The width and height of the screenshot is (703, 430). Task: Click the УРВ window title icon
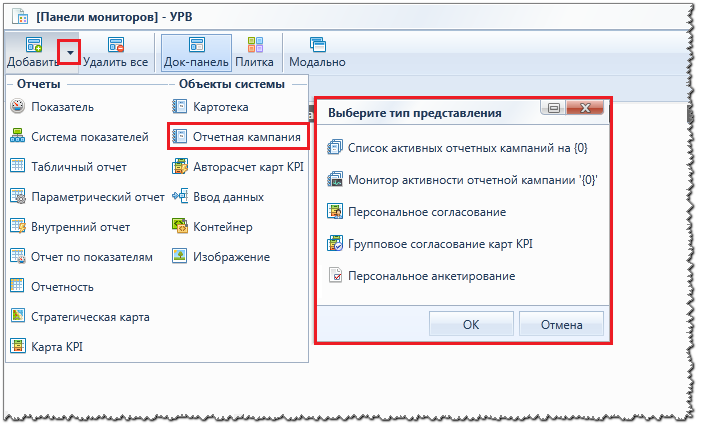21,16
